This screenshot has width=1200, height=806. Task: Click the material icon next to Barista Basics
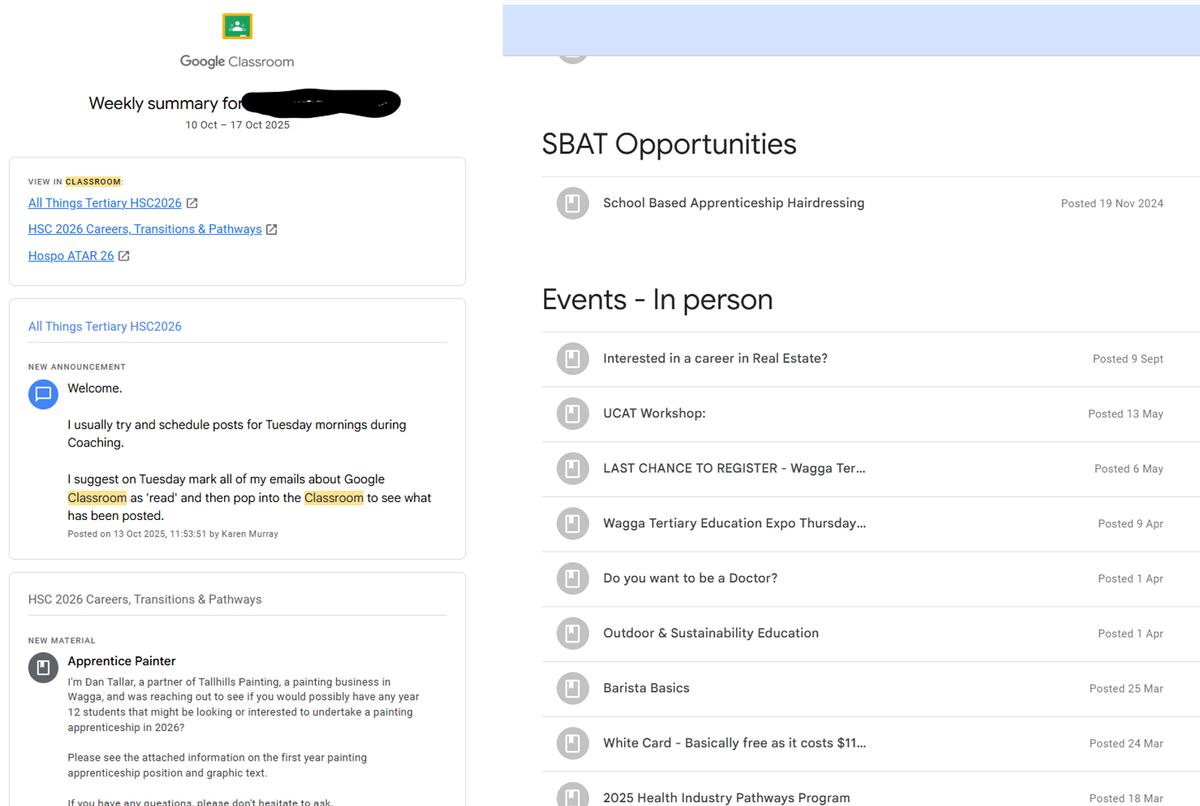click(572, 688)
